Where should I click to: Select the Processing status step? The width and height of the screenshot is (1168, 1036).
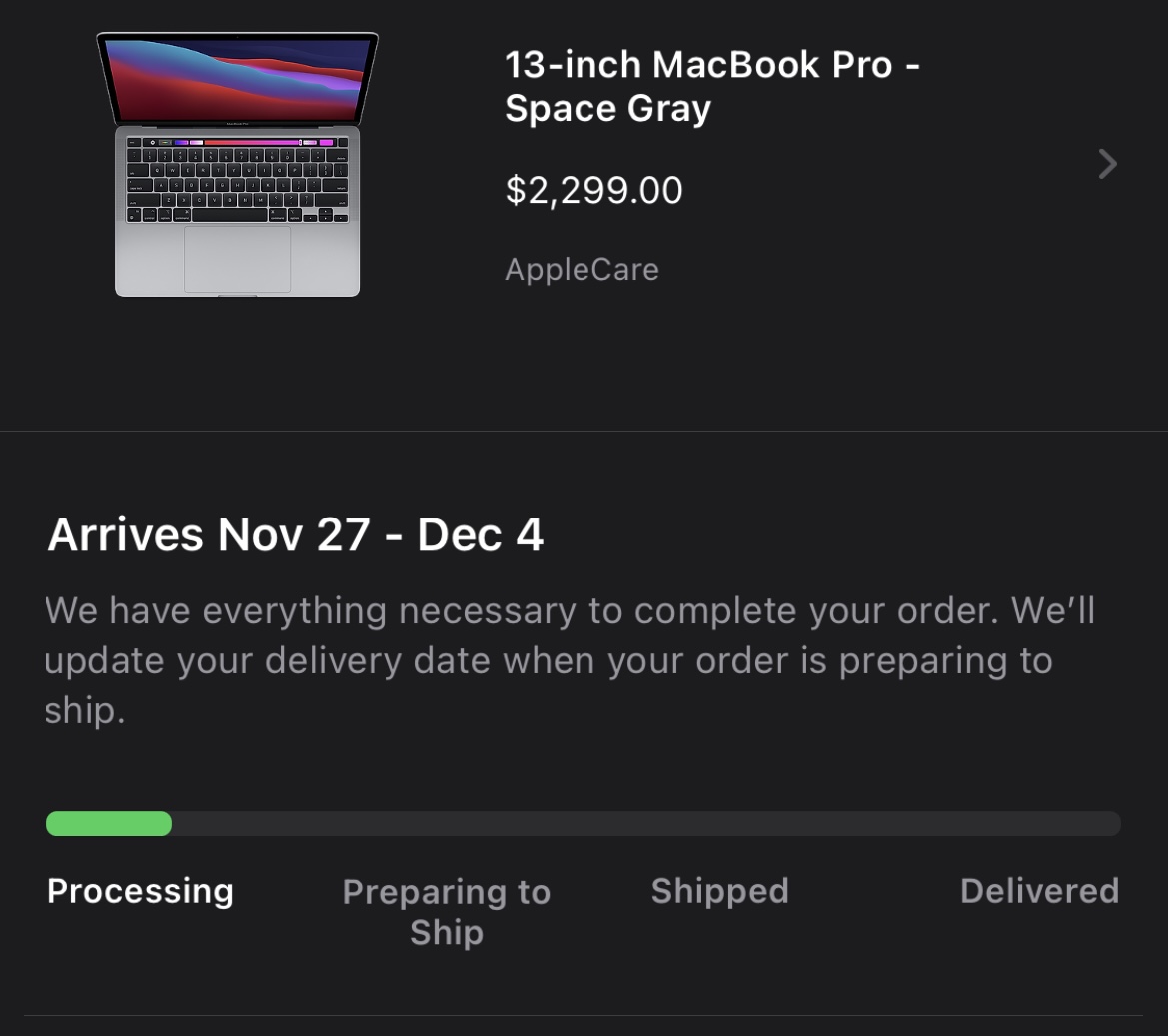pos(140,891)
